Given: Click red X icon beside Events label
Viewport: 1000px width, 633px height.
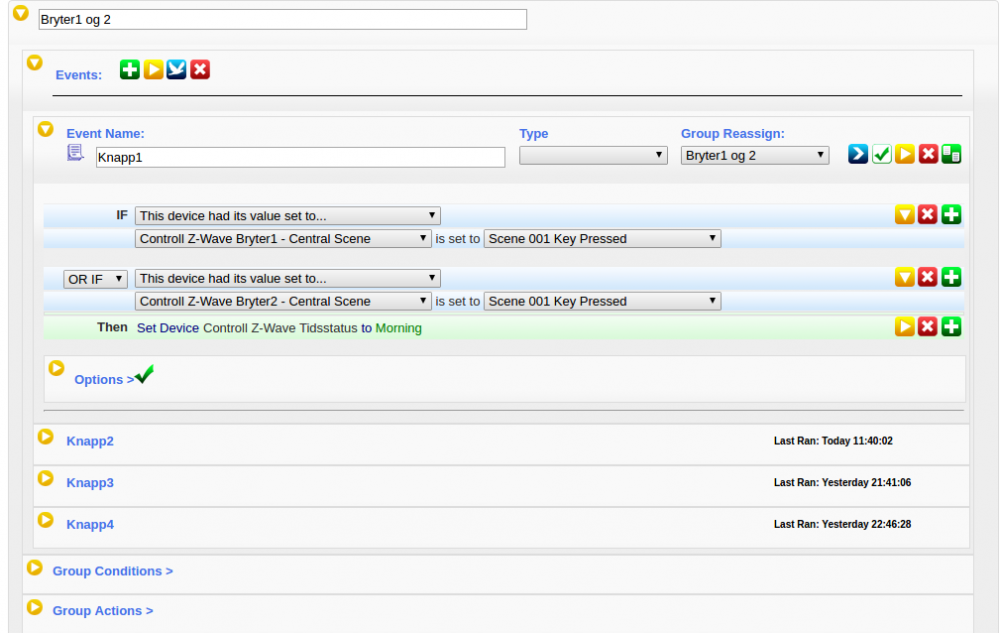Looking at the screenshot, I should click(x=200, y=70).
